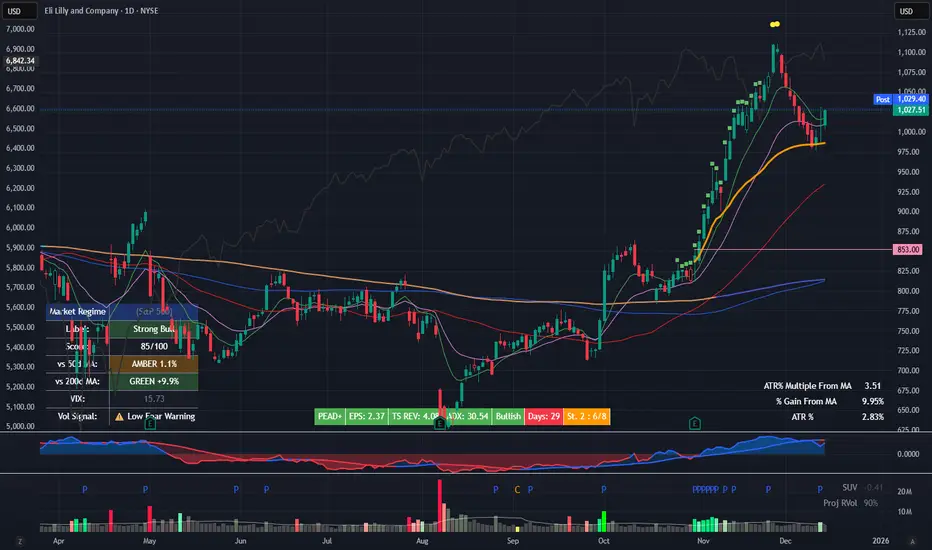Click the VIX value 15.73
932x550 pixels.
(x=154, y=399)
